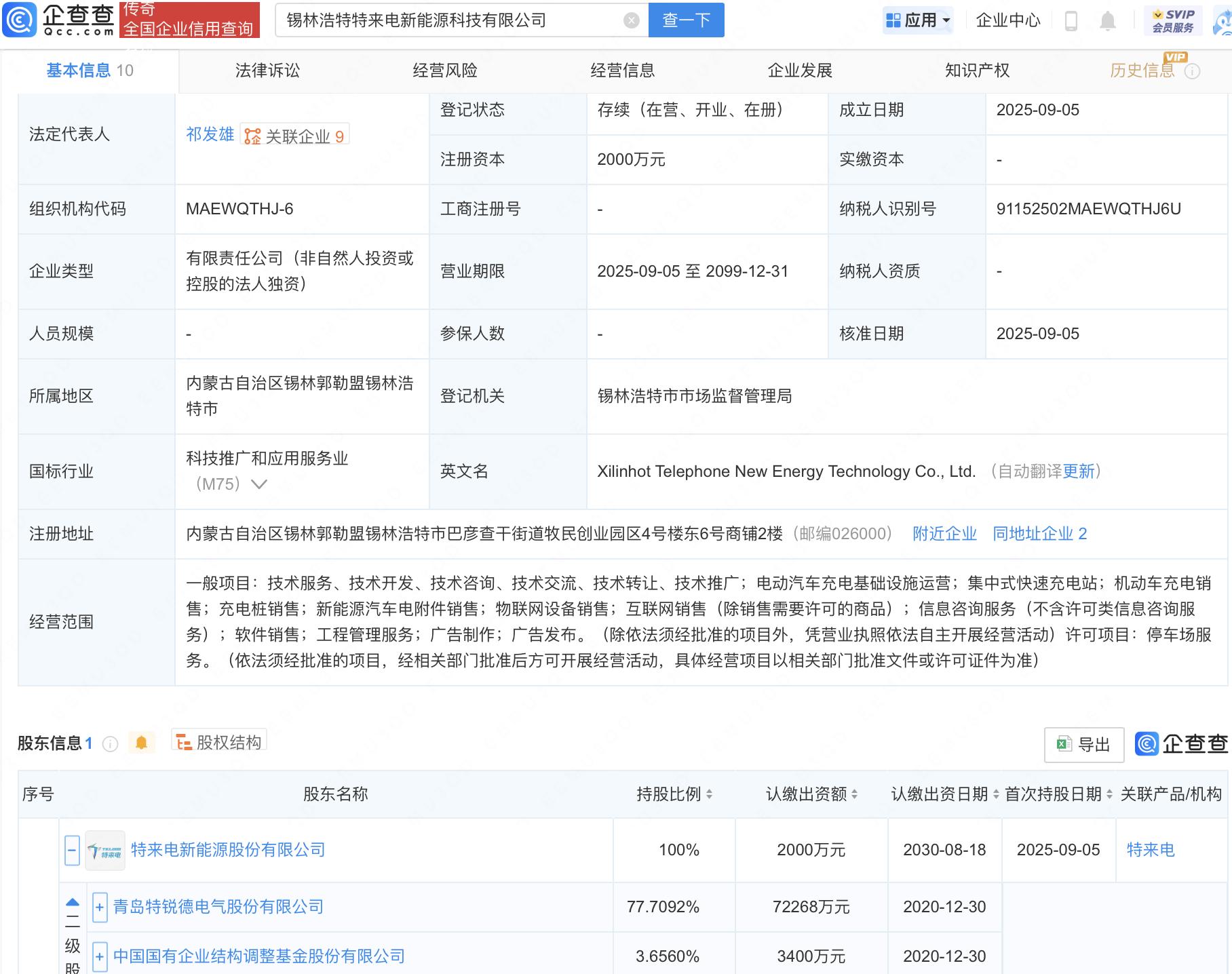Export shareholder table with 导出
The image size is (1232, 974).
(1084, 745)
